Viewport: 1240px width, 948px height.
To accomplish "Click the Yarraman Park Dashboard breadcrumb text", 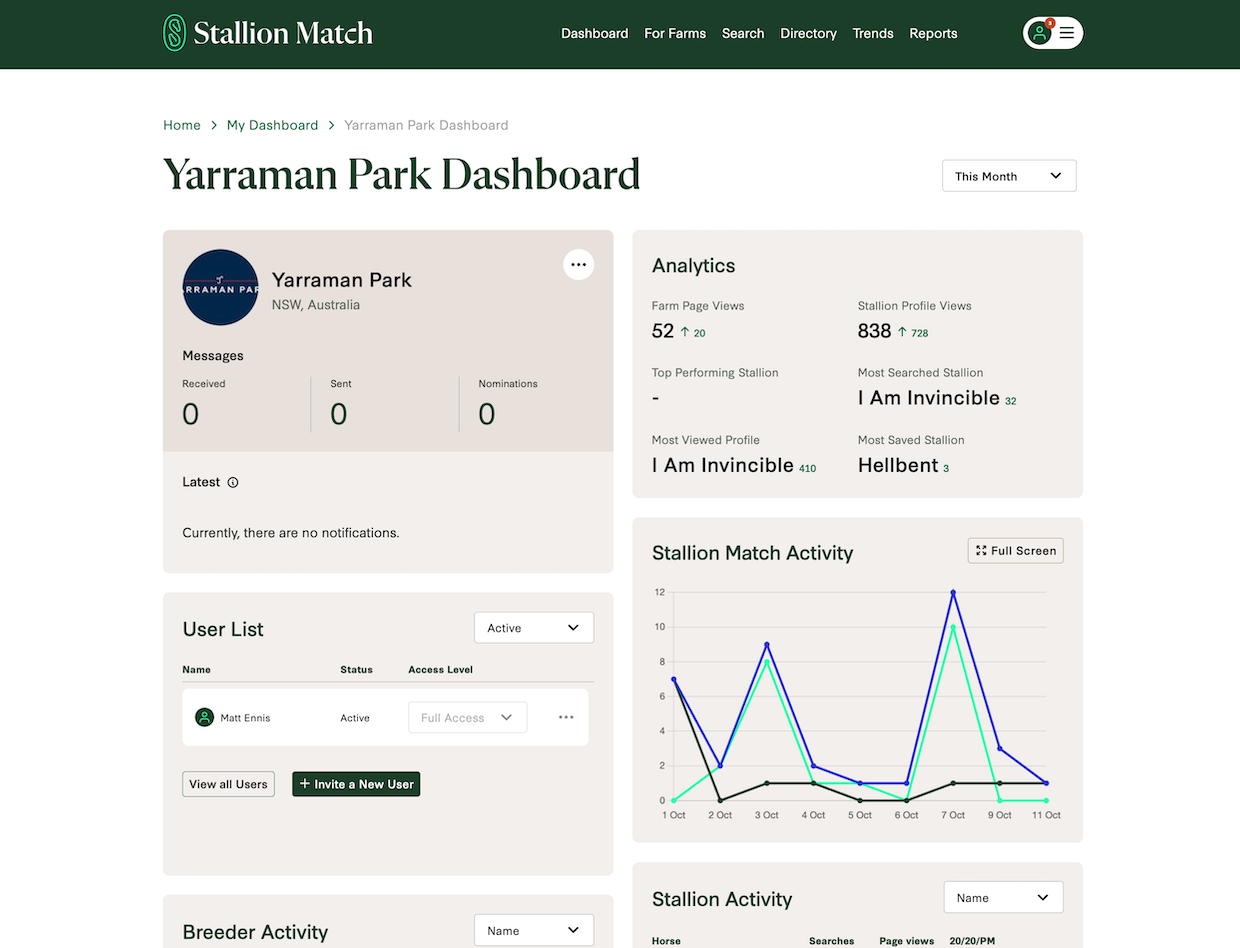I will (426, 125).
